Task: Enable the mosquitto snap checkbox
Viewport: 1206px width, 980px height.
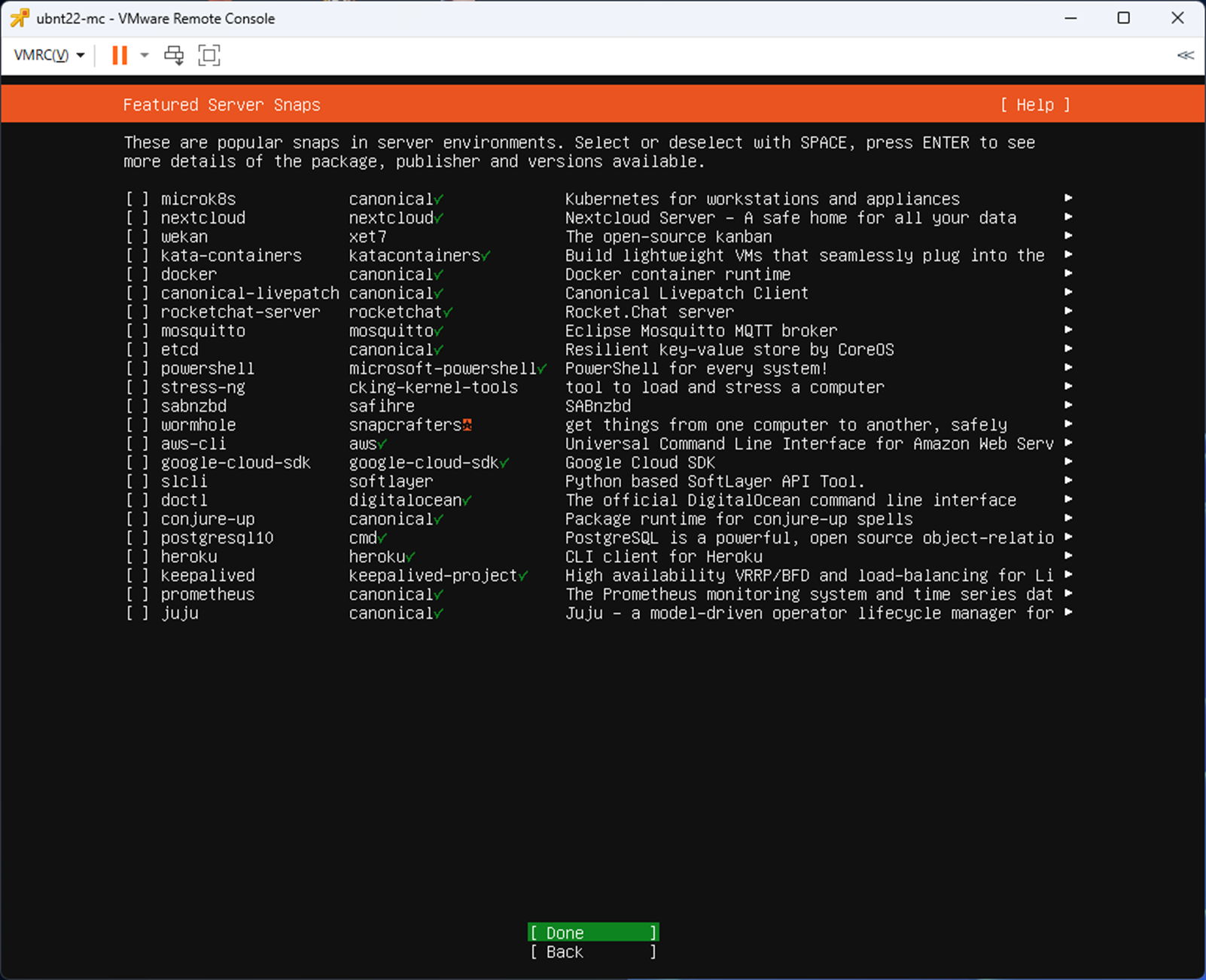Action: (137, 330)
